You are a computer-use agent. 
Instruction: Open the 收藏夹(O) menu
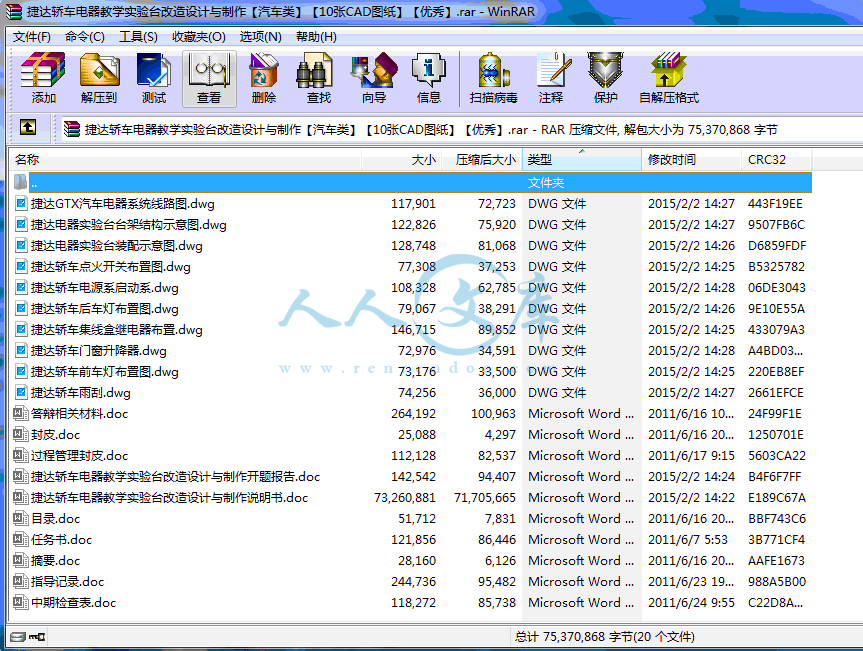click(199, 37)
